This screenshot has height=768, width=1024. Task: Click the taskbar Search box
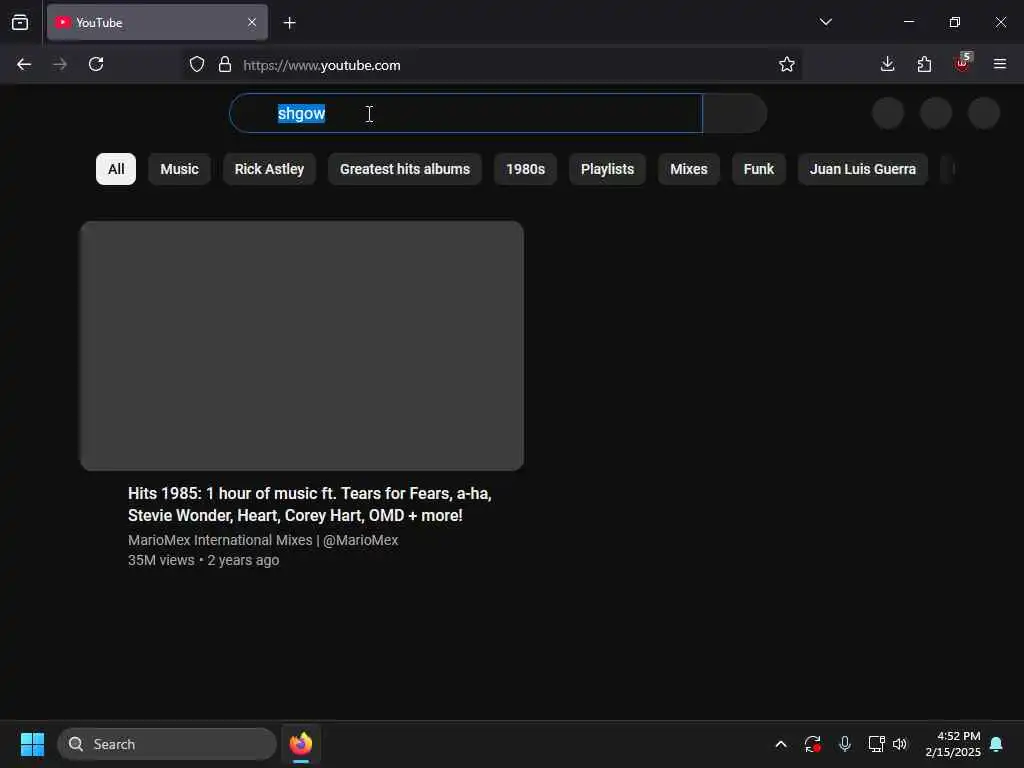click(x=167, y=744)
